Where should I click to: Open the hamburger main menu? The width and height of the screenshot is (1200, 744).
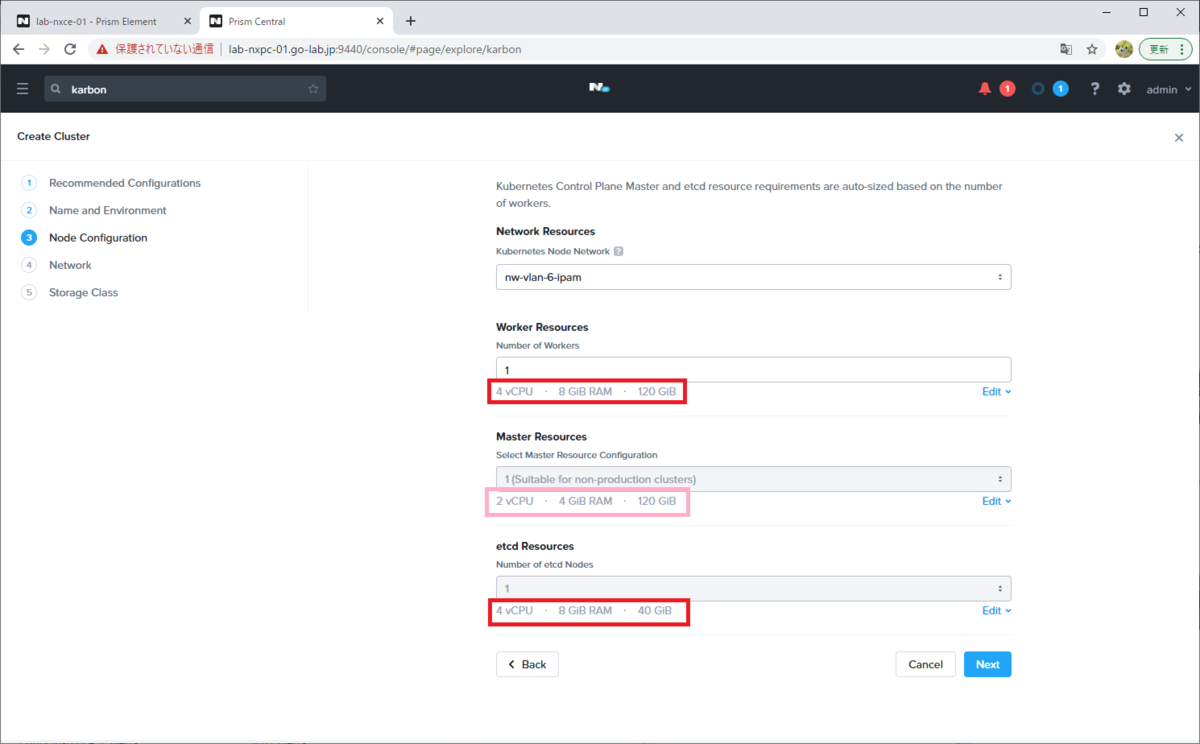pos(22,89)
